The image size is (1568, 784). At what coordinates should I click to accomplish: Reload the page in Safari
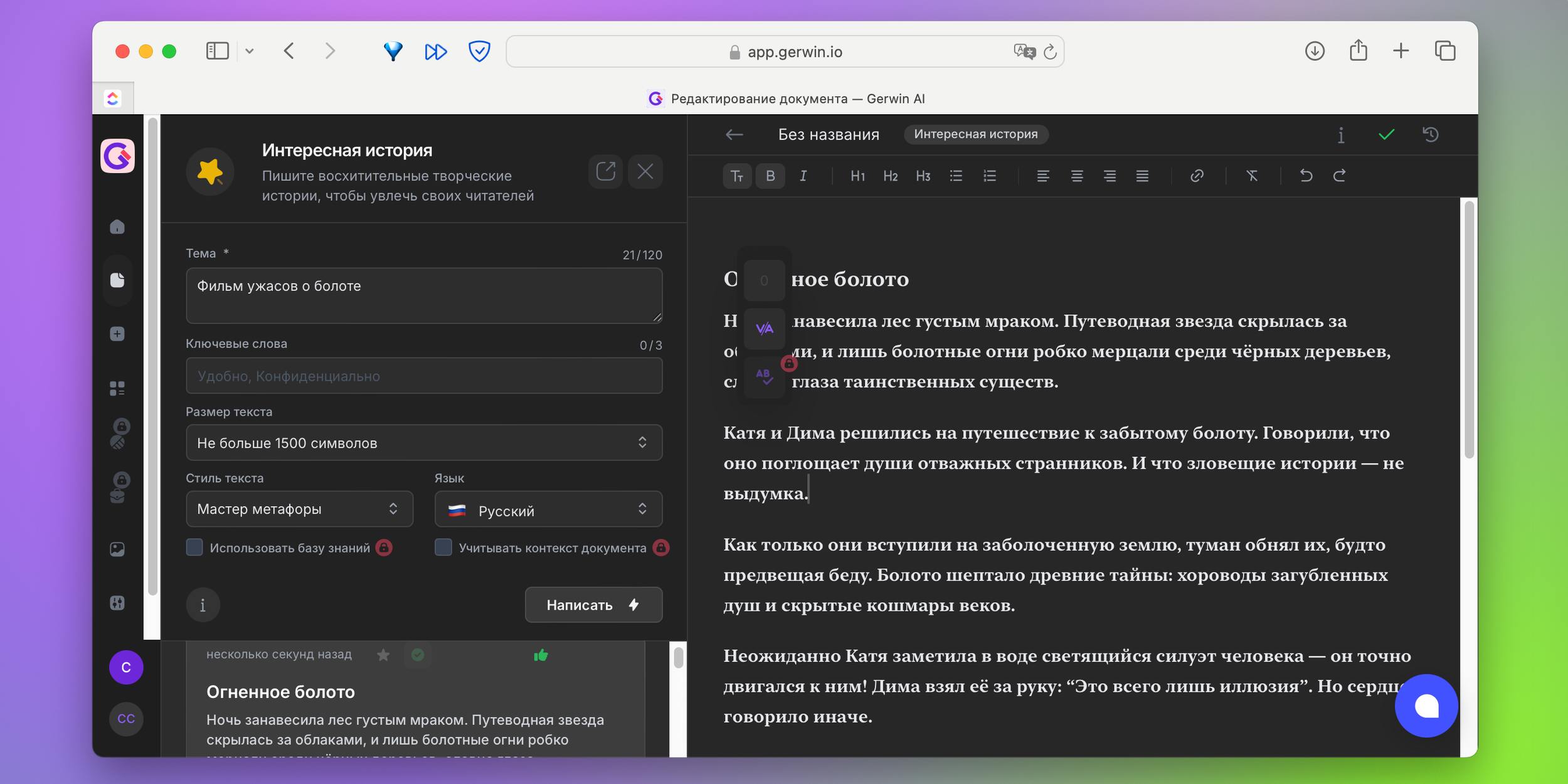[1050, 52]
